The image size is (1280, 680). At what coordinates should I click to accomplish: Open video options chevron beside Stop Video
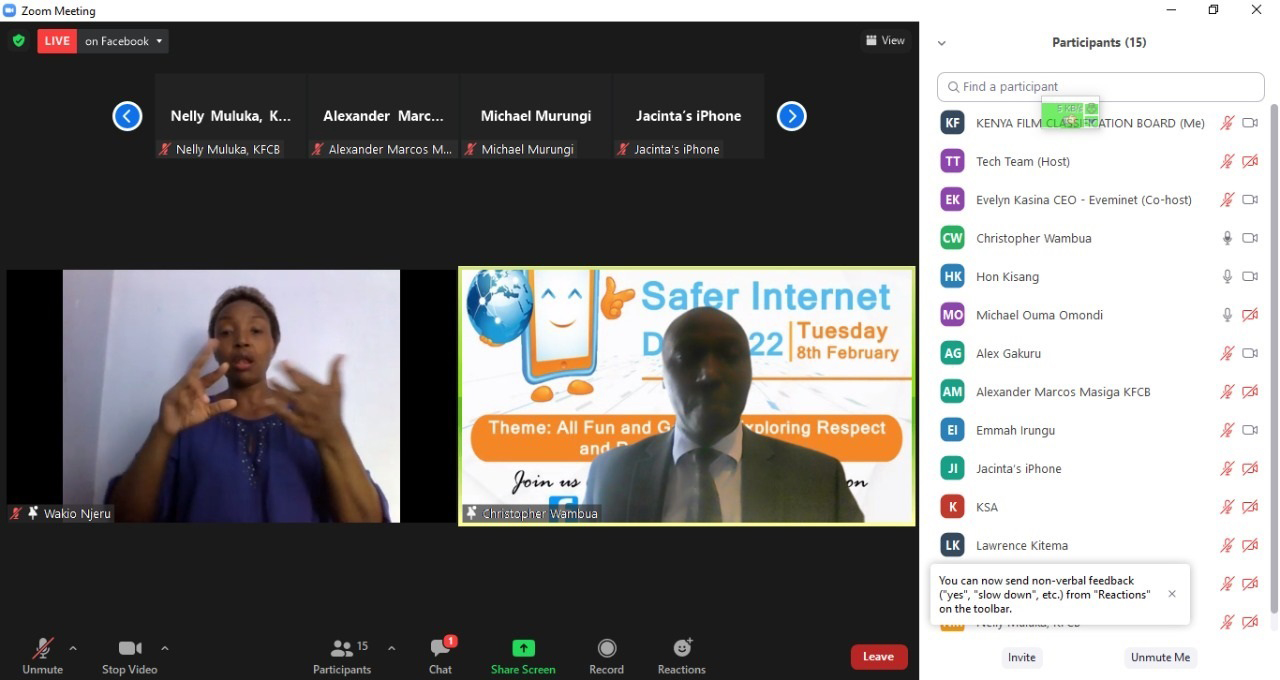tap(164, 648)
